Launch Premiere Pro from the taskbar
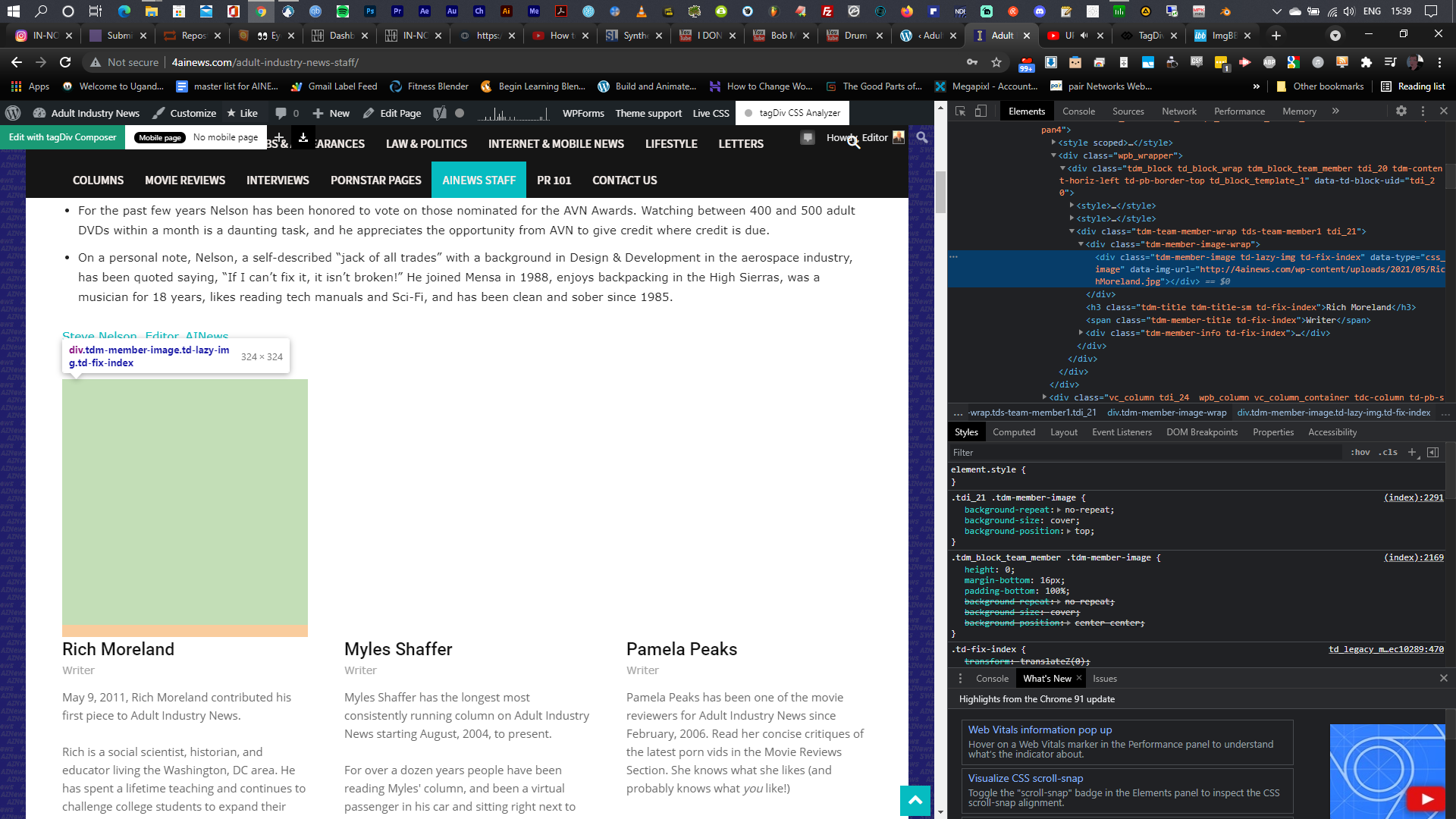The width and height of the screenshot is (1456, 819). click(397, 11)
